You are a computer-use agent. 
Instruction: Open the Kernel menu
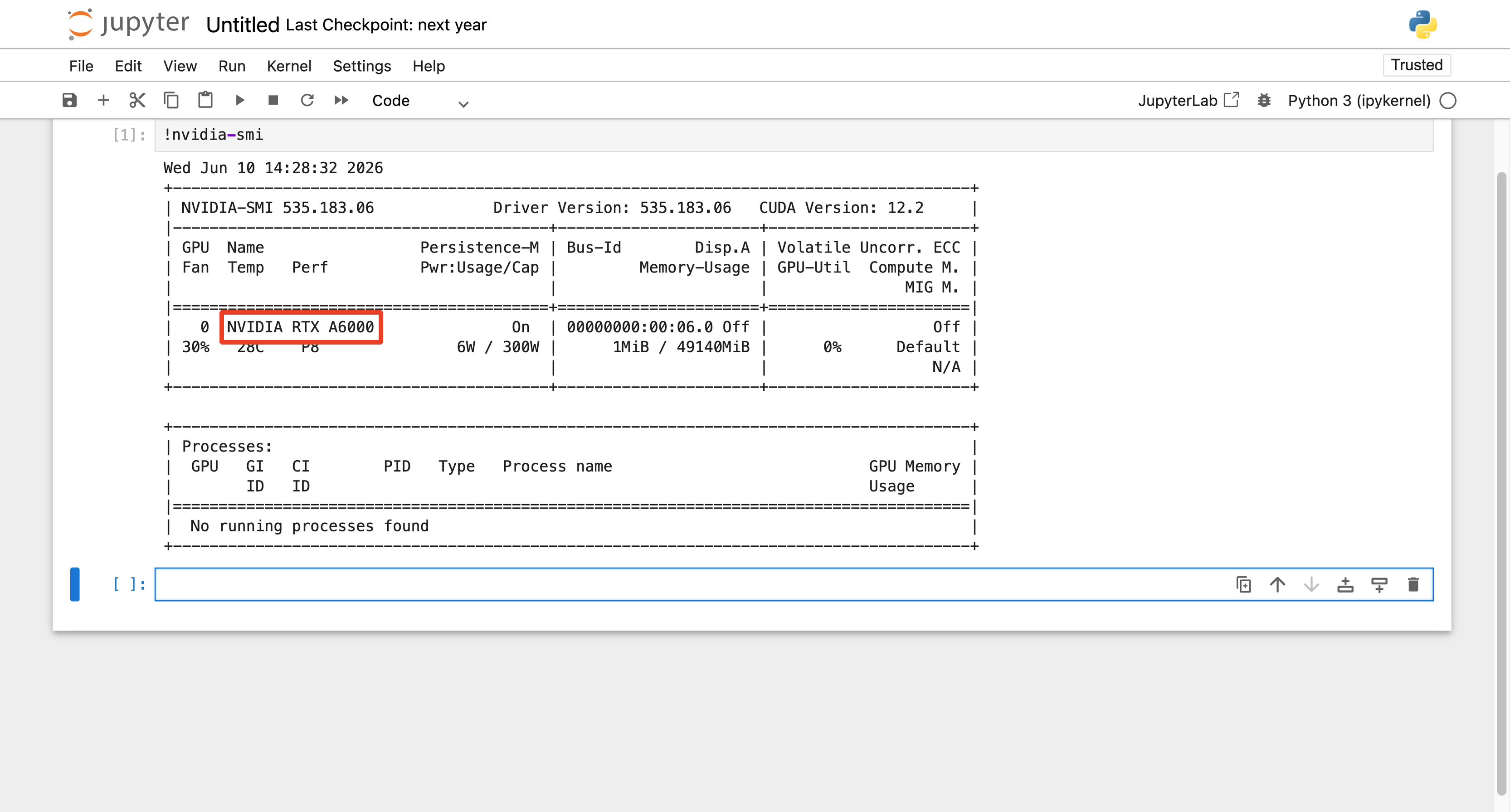tap(289, 66)
